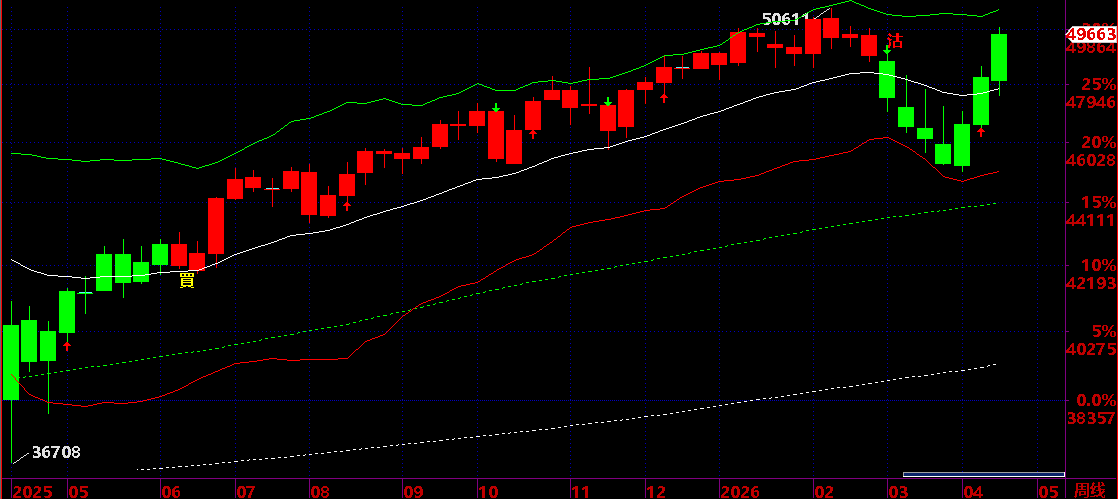
Task: Click the 03 month label on time axis
Action: (x=898, y=491)
